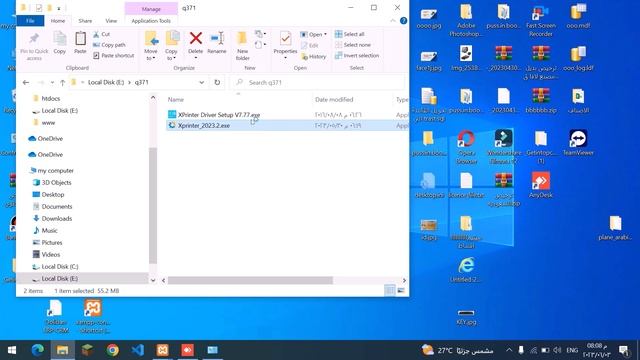Show hidden system tray icons
640x360 pixels.
pos(509,350)
